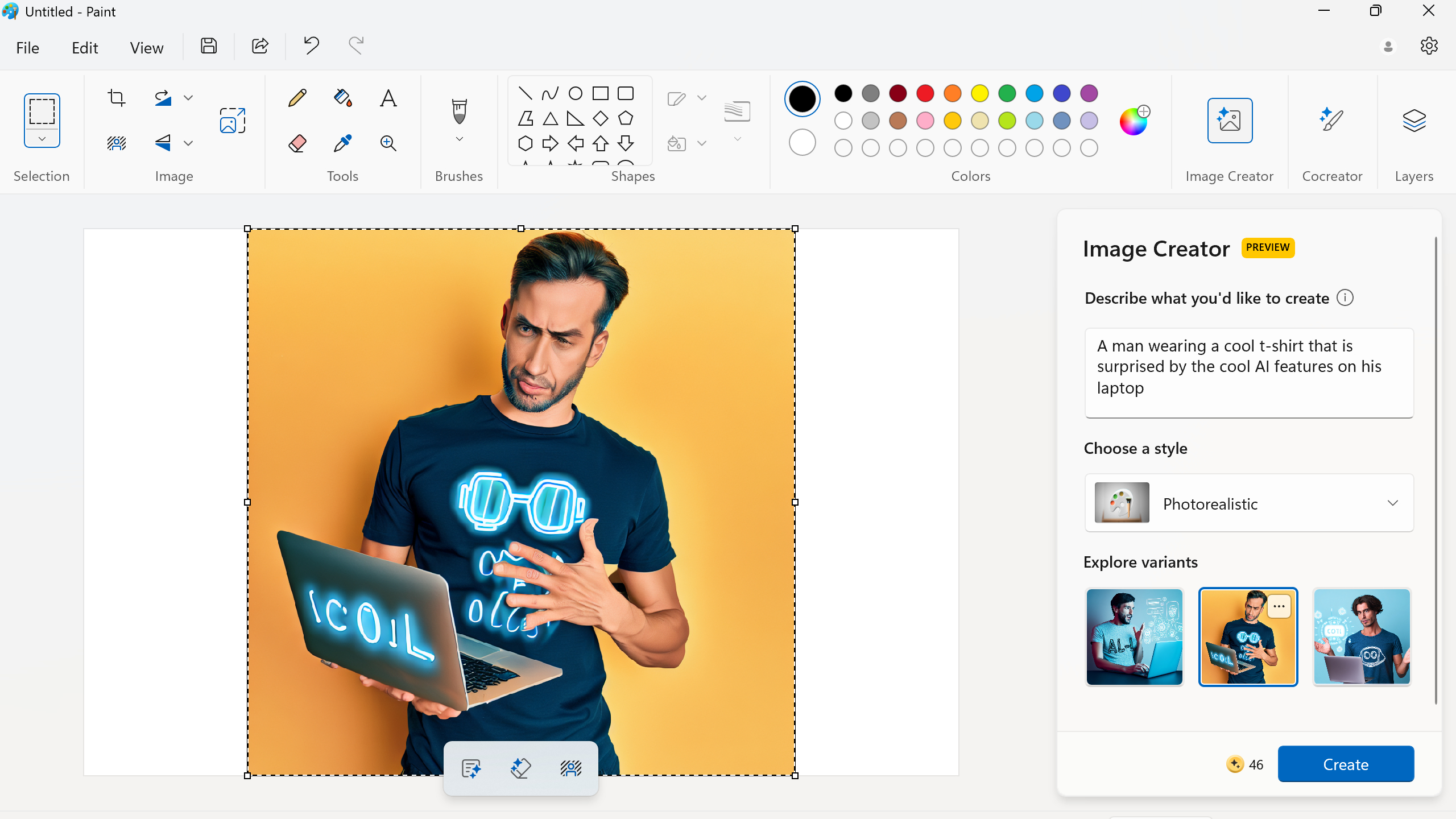Expand the Selection tool dropdown chevron
The height and width of the screenshot is (819, 1456).
(42, 139)
